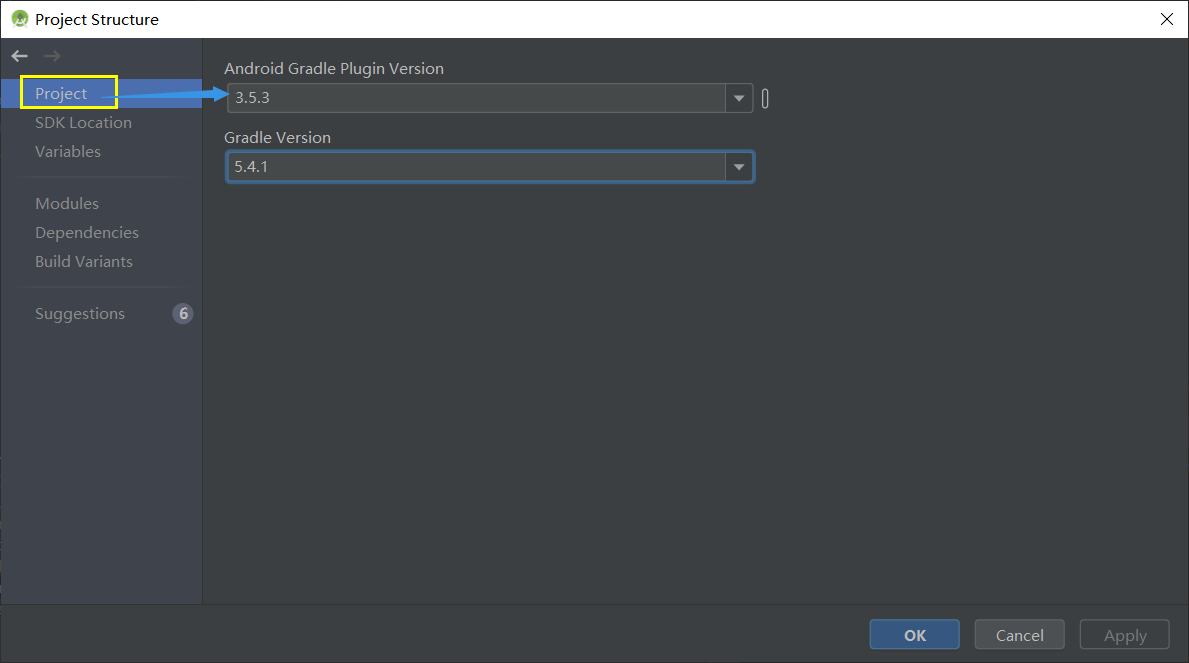Open the Dependencies section

[x=87, y=232]
